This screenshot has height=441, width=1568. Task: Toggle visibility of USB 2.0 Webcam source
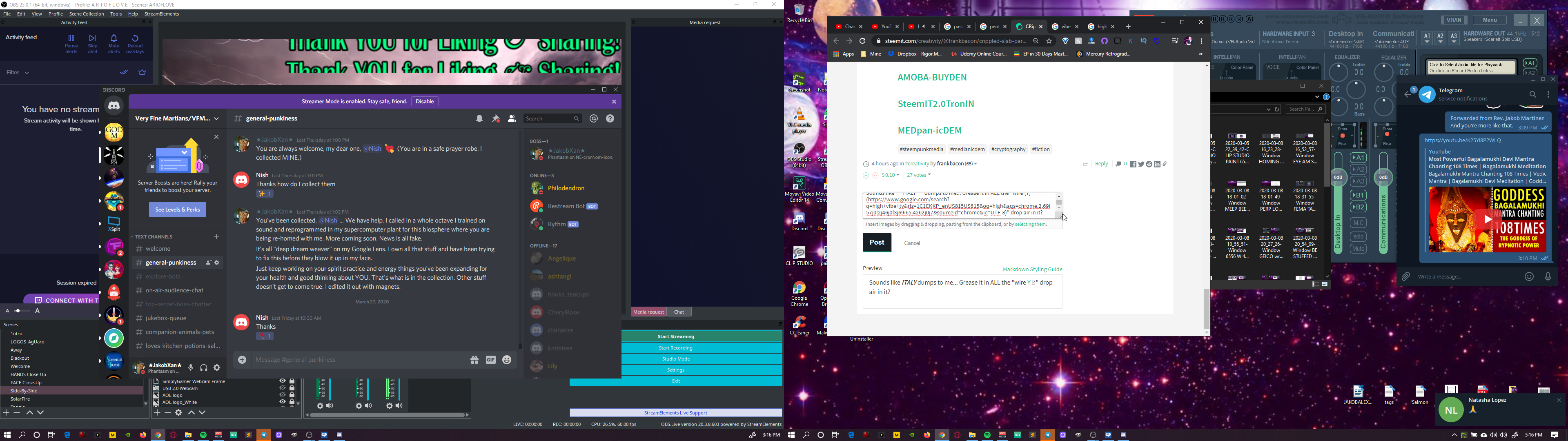282,388
